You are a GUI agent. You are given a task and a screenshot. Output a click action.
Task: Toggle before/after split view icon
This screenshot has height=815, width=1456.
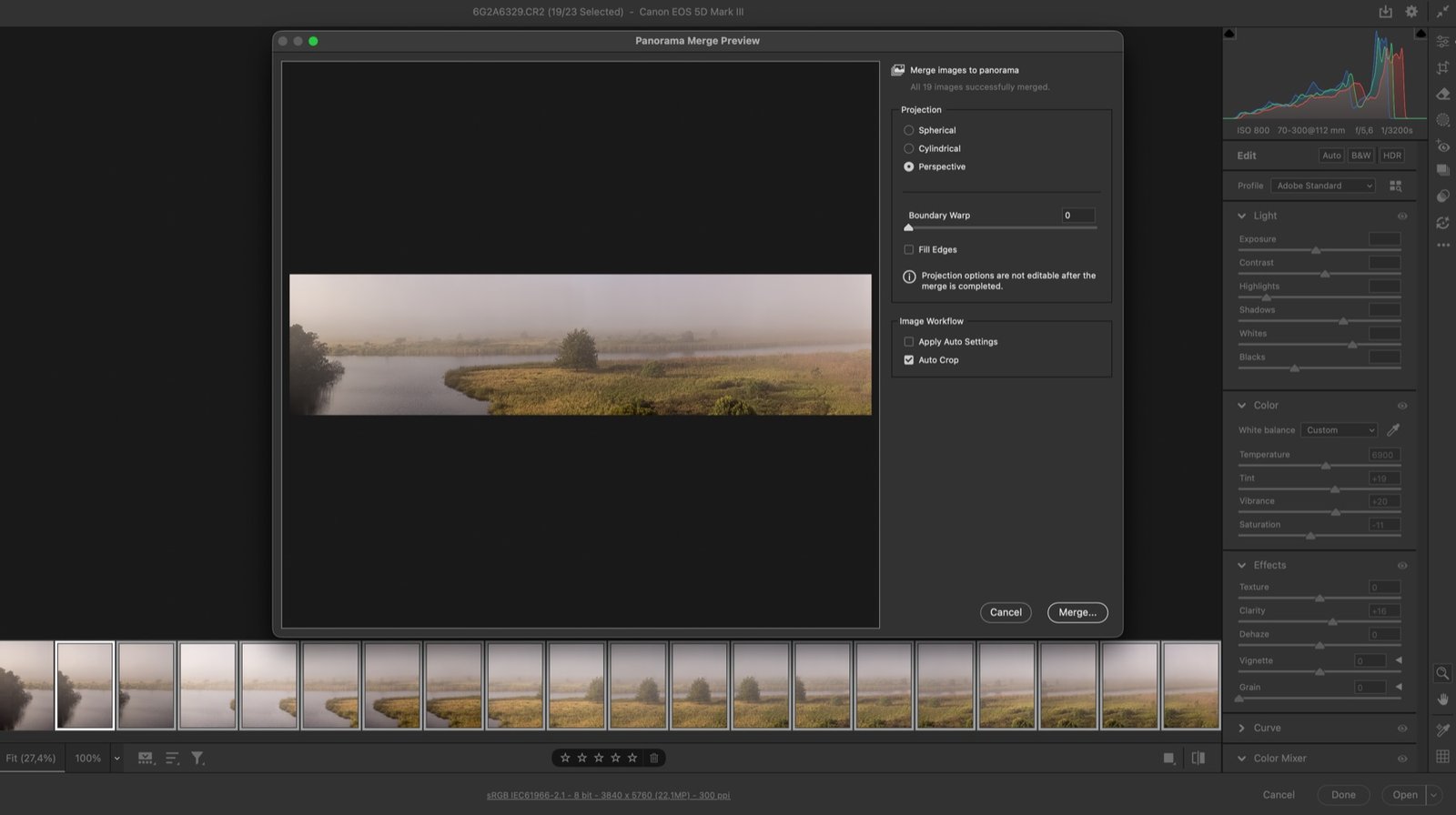[1198, 758]
